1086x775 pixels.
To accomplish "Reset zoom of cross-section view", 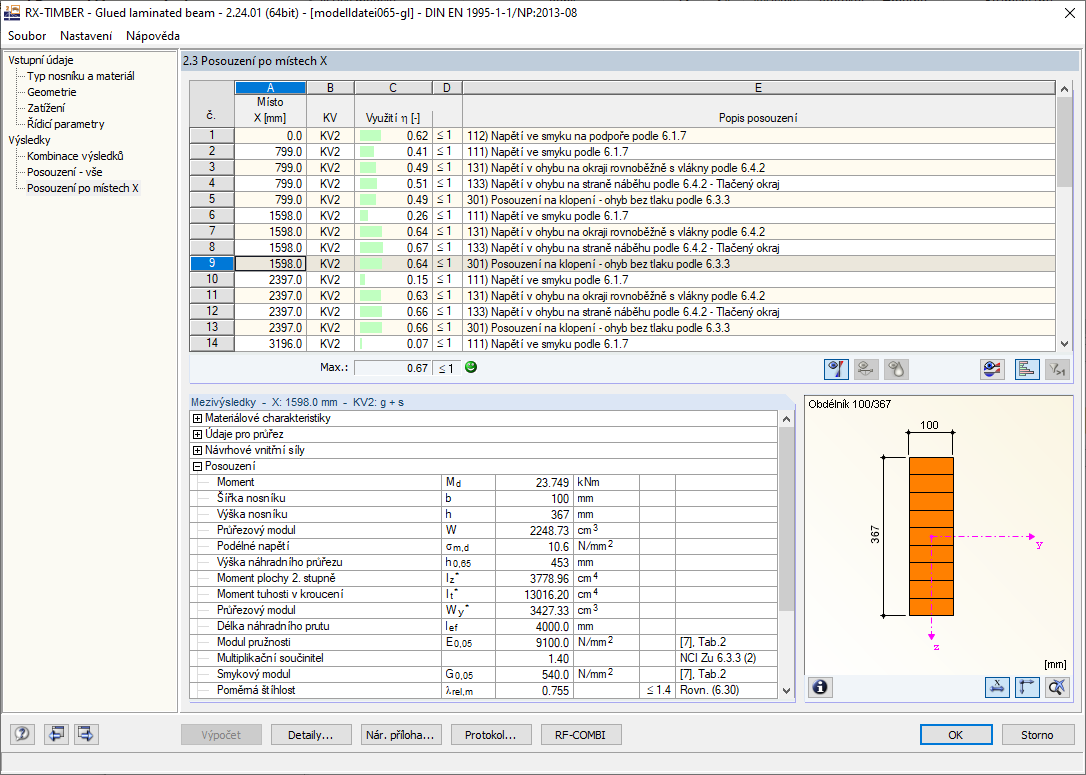I will (x=1057, y=687).
